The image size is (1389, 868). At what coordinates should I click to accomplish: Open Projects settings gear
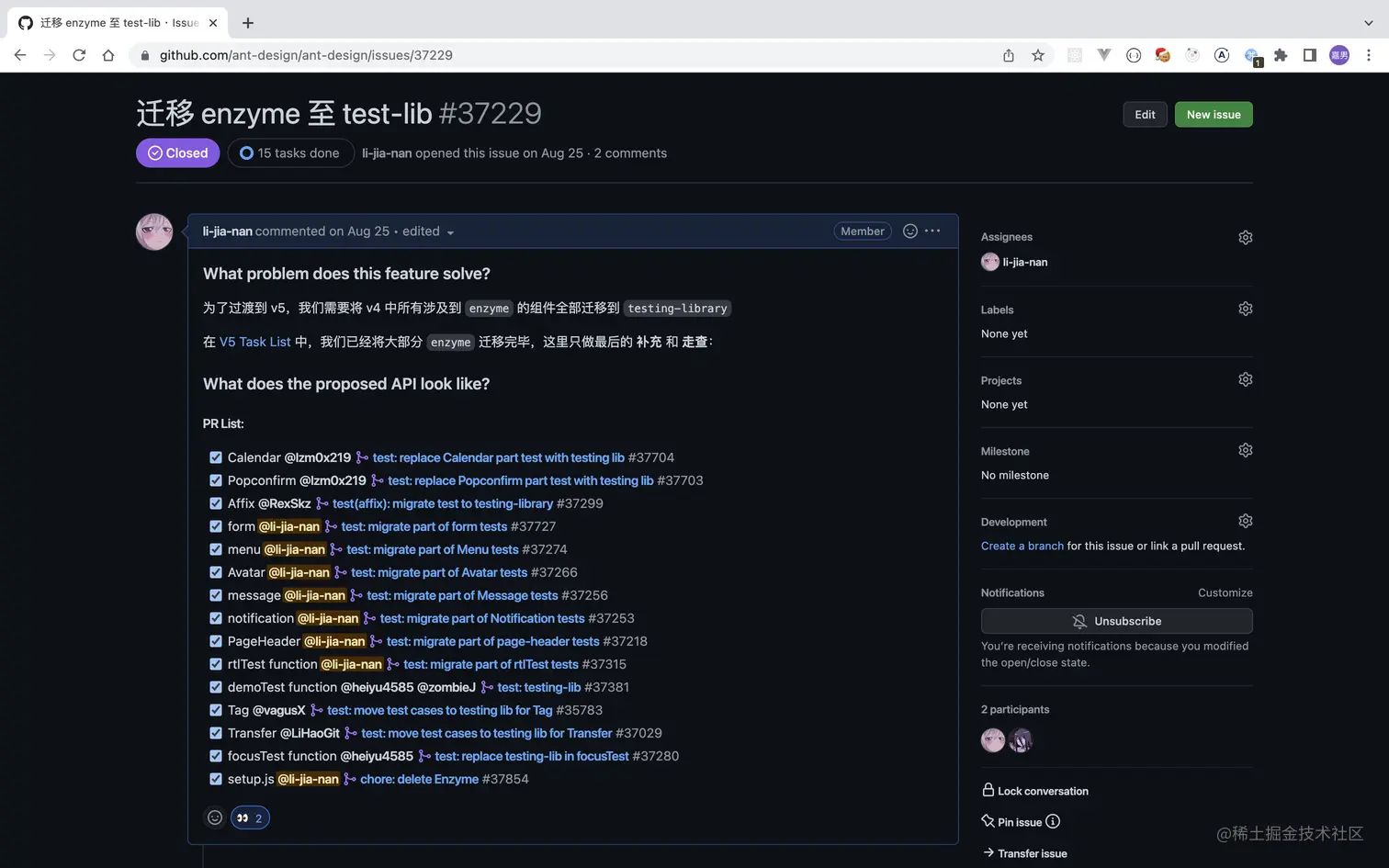1246,379
